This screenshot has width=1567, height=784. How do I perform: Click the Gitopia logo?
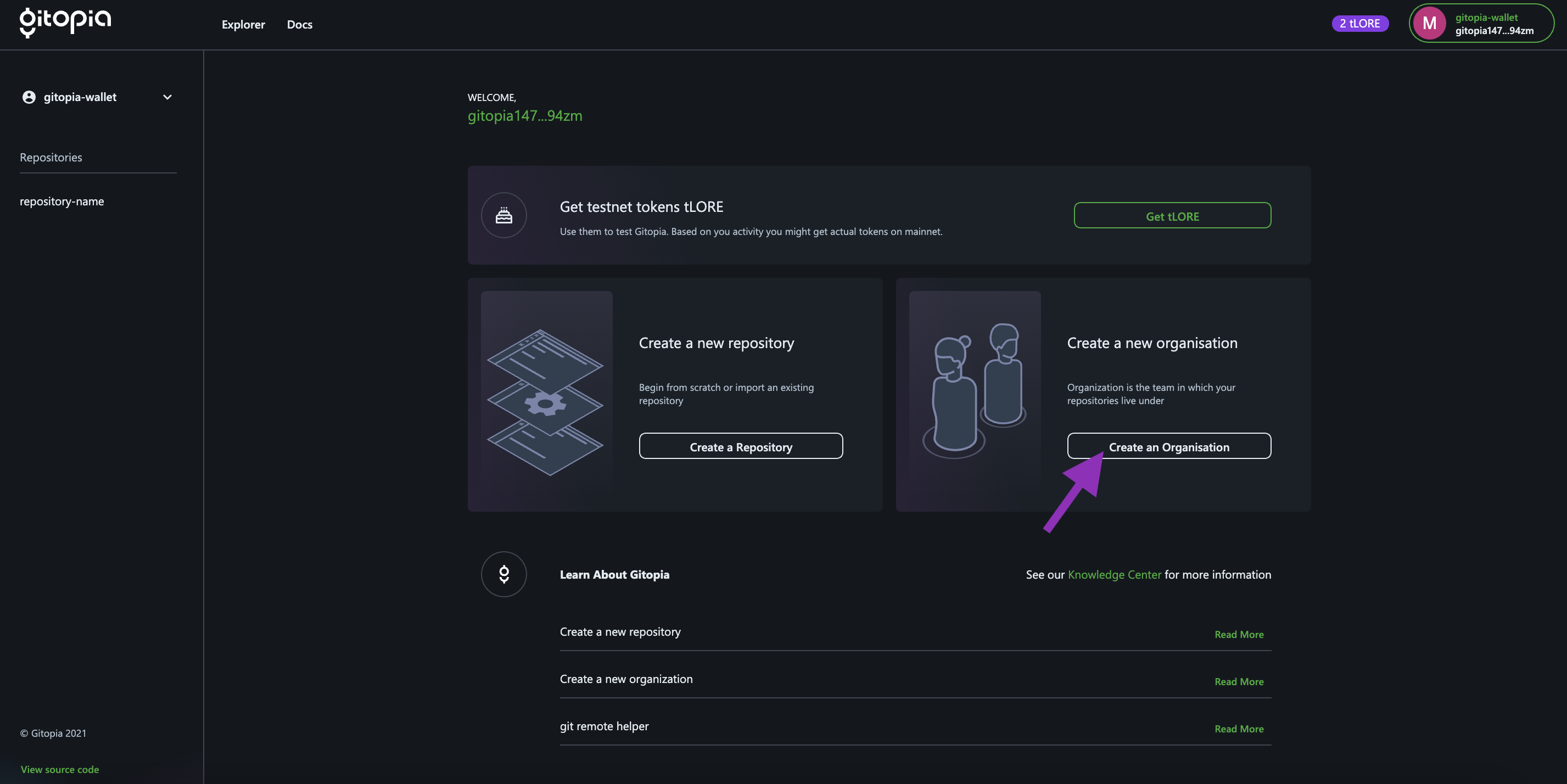point(65,23)
